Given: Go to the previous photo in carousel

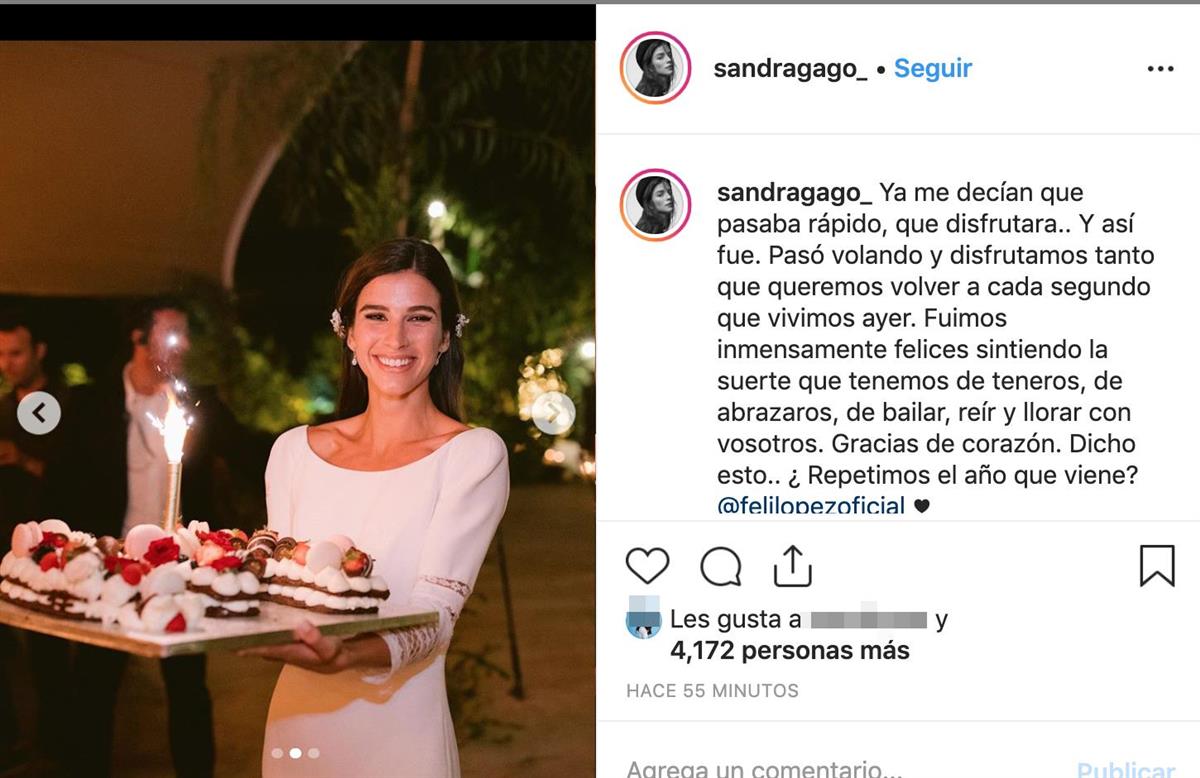Looking at the screenshot, I should click(x=39, y=413).
